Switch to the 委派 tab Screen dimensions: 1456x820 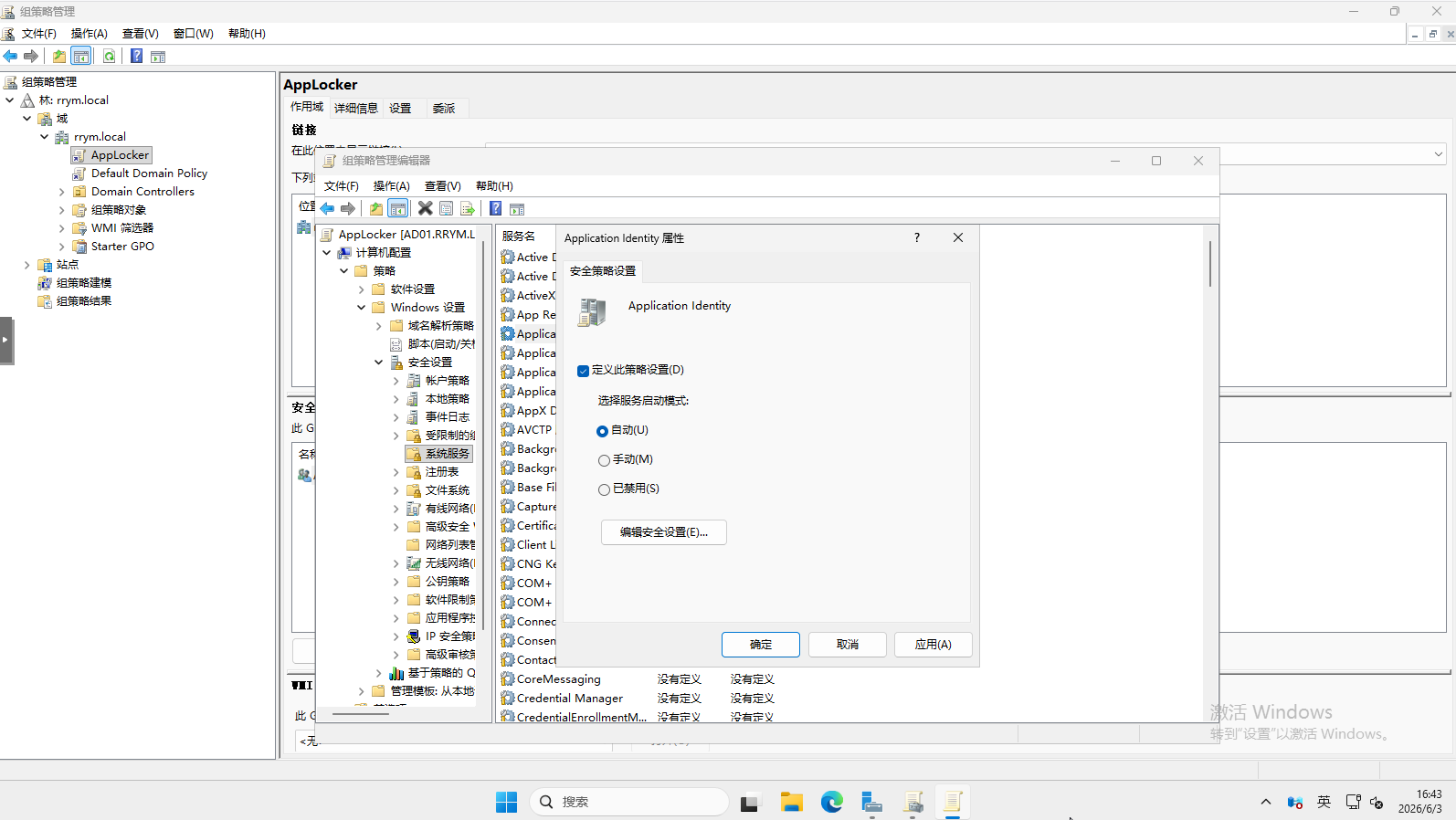[x=444, y=109]
